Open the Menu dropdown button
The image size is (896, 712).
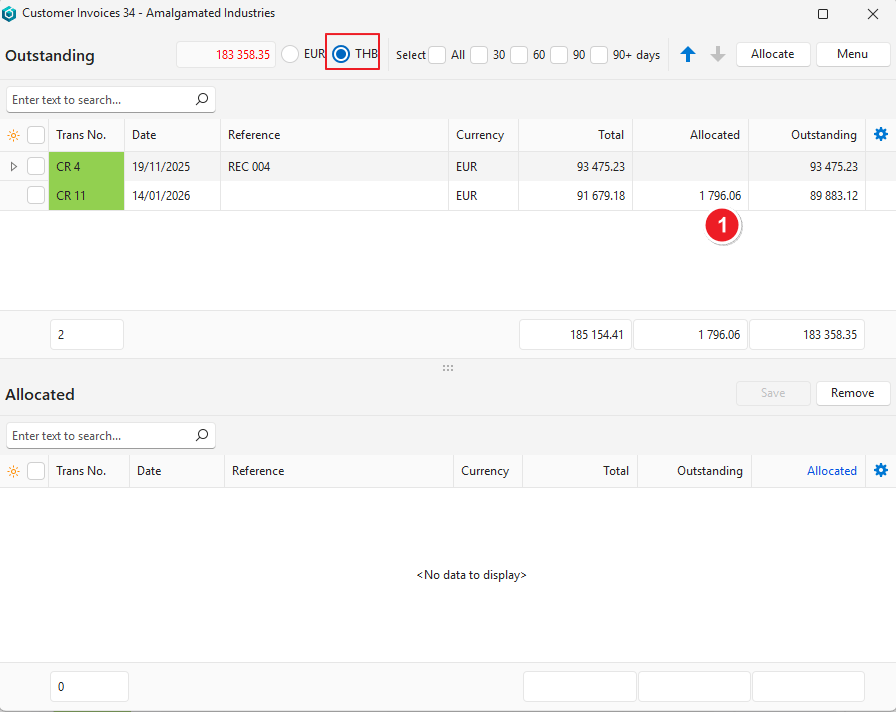pyautogui.click(x=852, y=54)
